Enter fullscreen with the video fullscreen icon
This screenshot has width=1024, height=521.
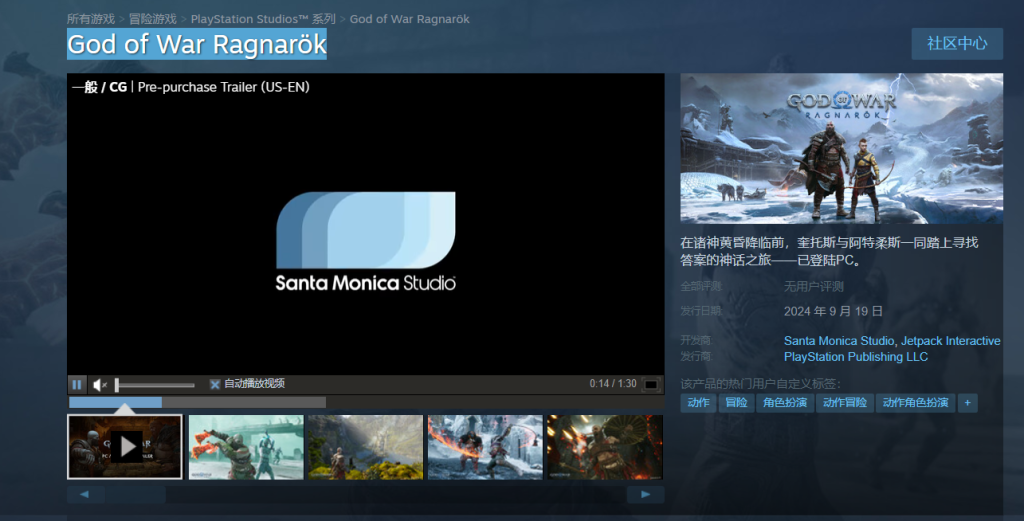pyautogui.click(x=651, y=385)
